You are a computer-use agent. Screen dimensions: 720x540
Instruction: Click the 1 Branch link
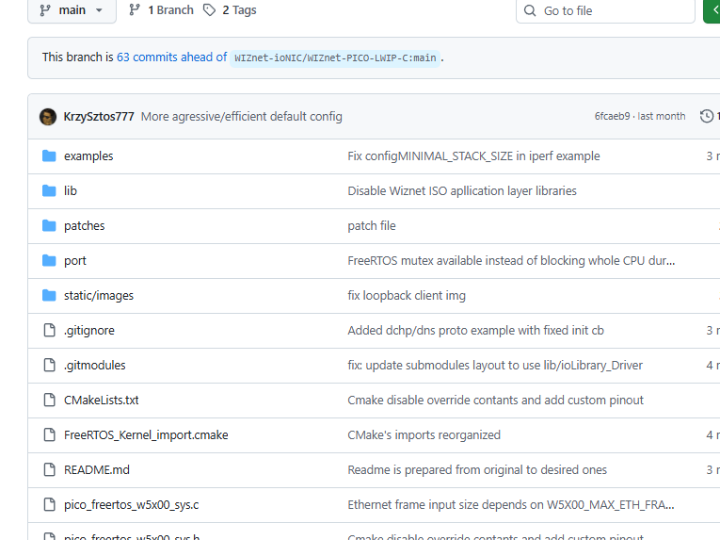[161, 10]
